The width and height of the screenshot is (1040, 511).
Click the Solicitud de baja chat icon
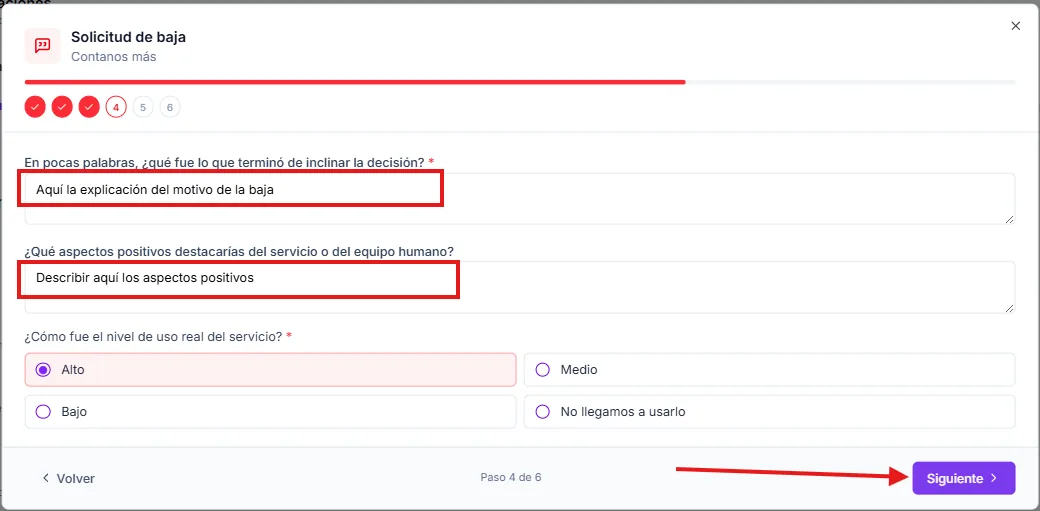coord(42,46)
